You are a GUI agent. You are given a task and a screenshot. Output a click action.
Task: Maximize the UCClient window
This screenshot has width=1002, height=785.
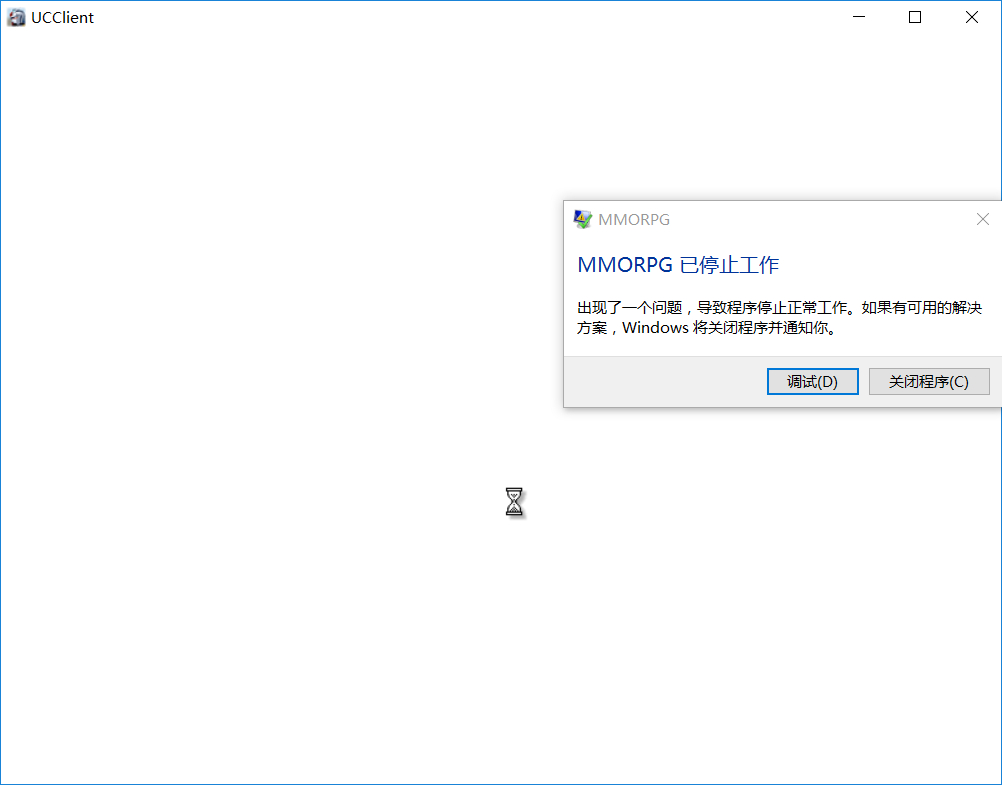pyautogui.click(x=915, y=17)
